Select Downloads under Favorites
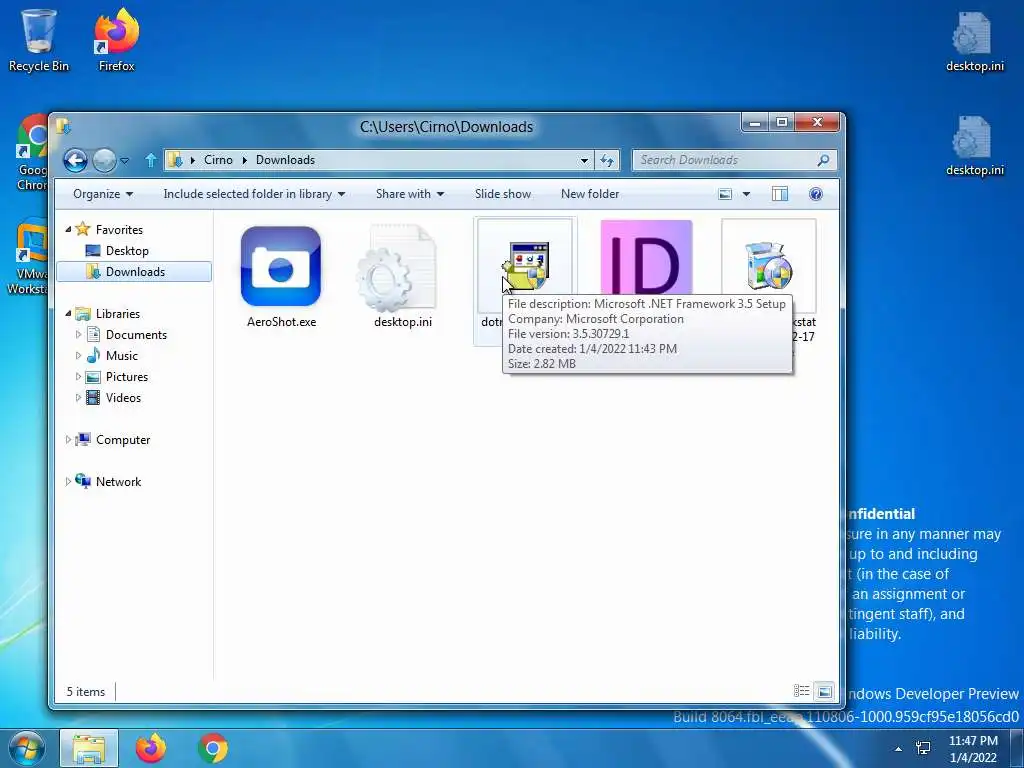Screen dimensions: 1024x768 click(x=135, y=272)
